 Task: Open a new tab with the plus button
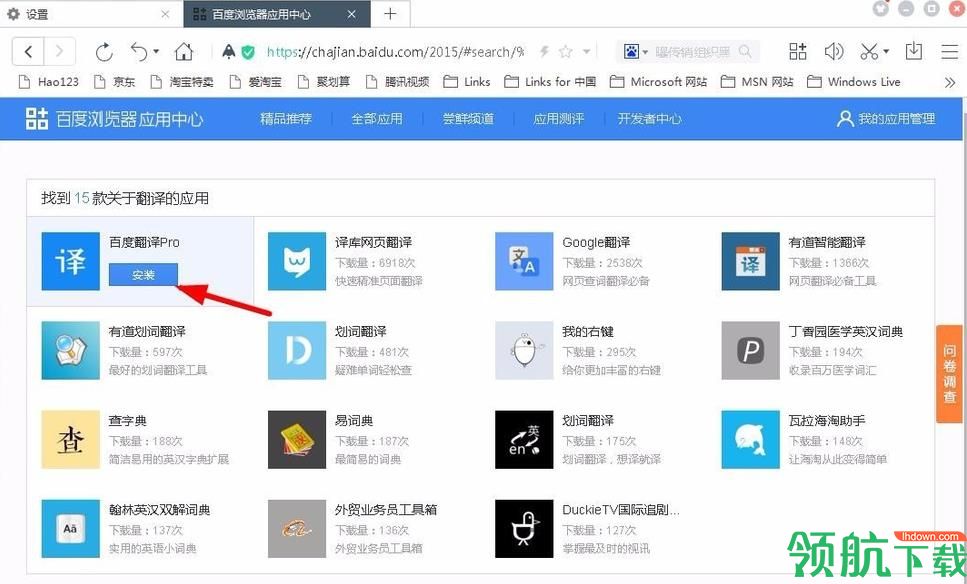point(390,14)
